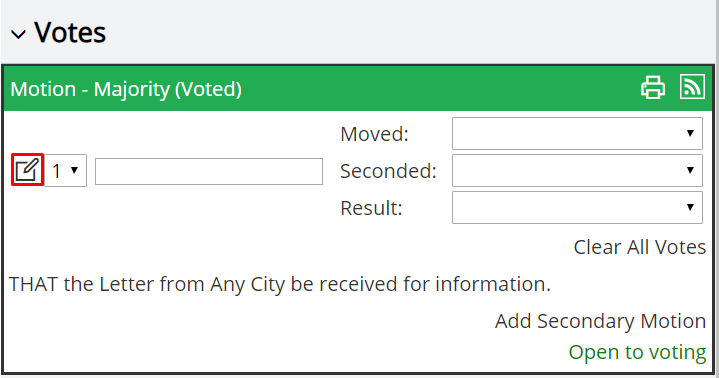This screenshot has height=378, width=719.
Task: Open the motion number dropdown showing 1
Action: click(x=66, y=171)
